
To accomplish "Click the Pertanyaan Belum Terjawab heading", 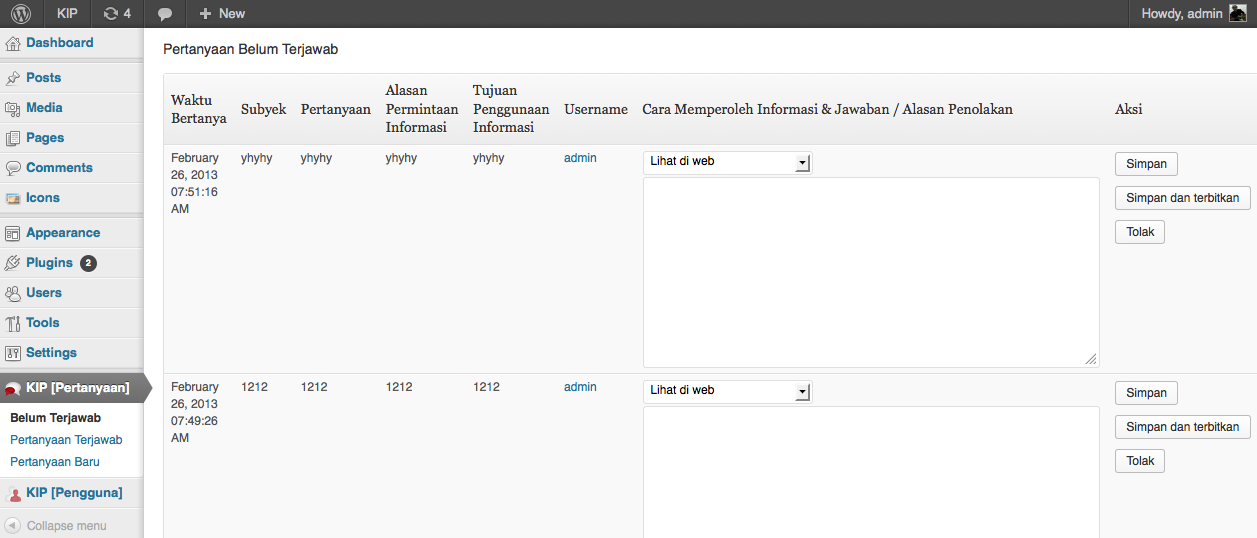I will click(250, 49).
